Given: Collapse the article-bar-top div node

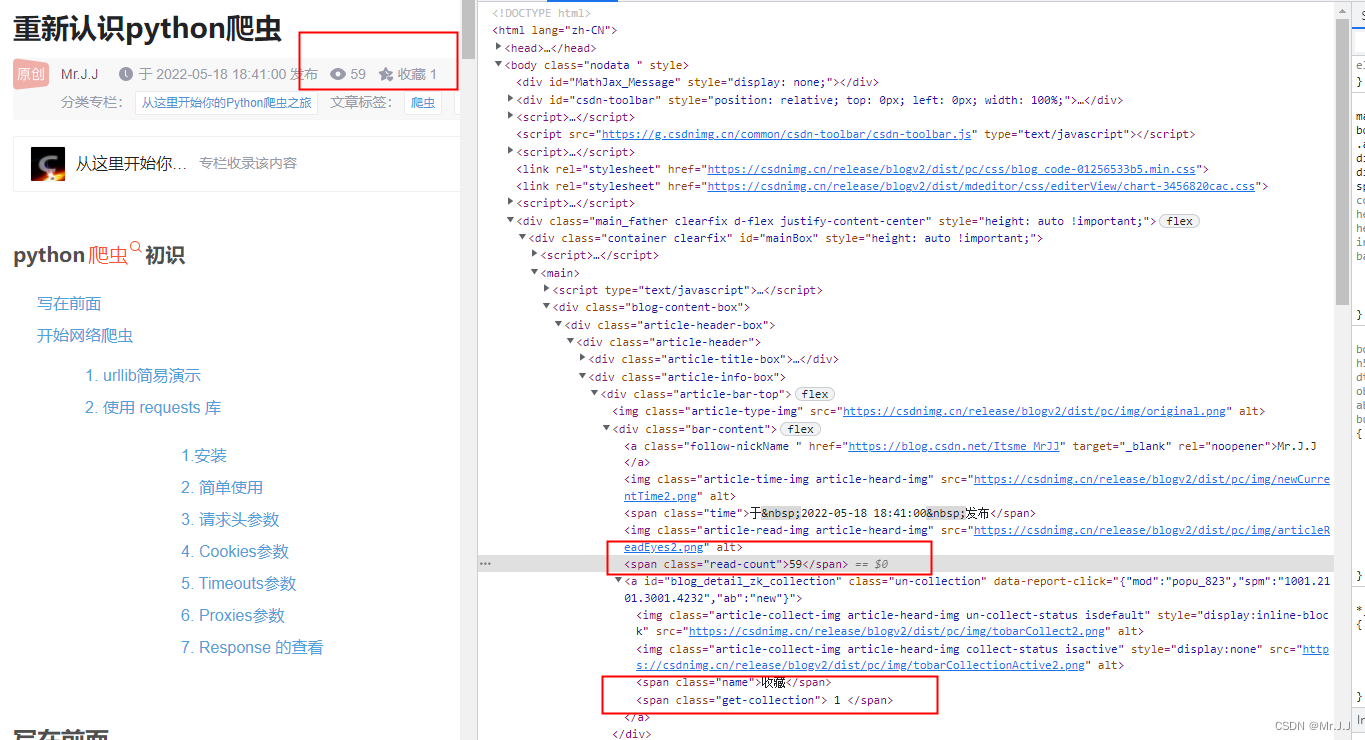Looking at the screenshot, I should (x=594, y=394).
